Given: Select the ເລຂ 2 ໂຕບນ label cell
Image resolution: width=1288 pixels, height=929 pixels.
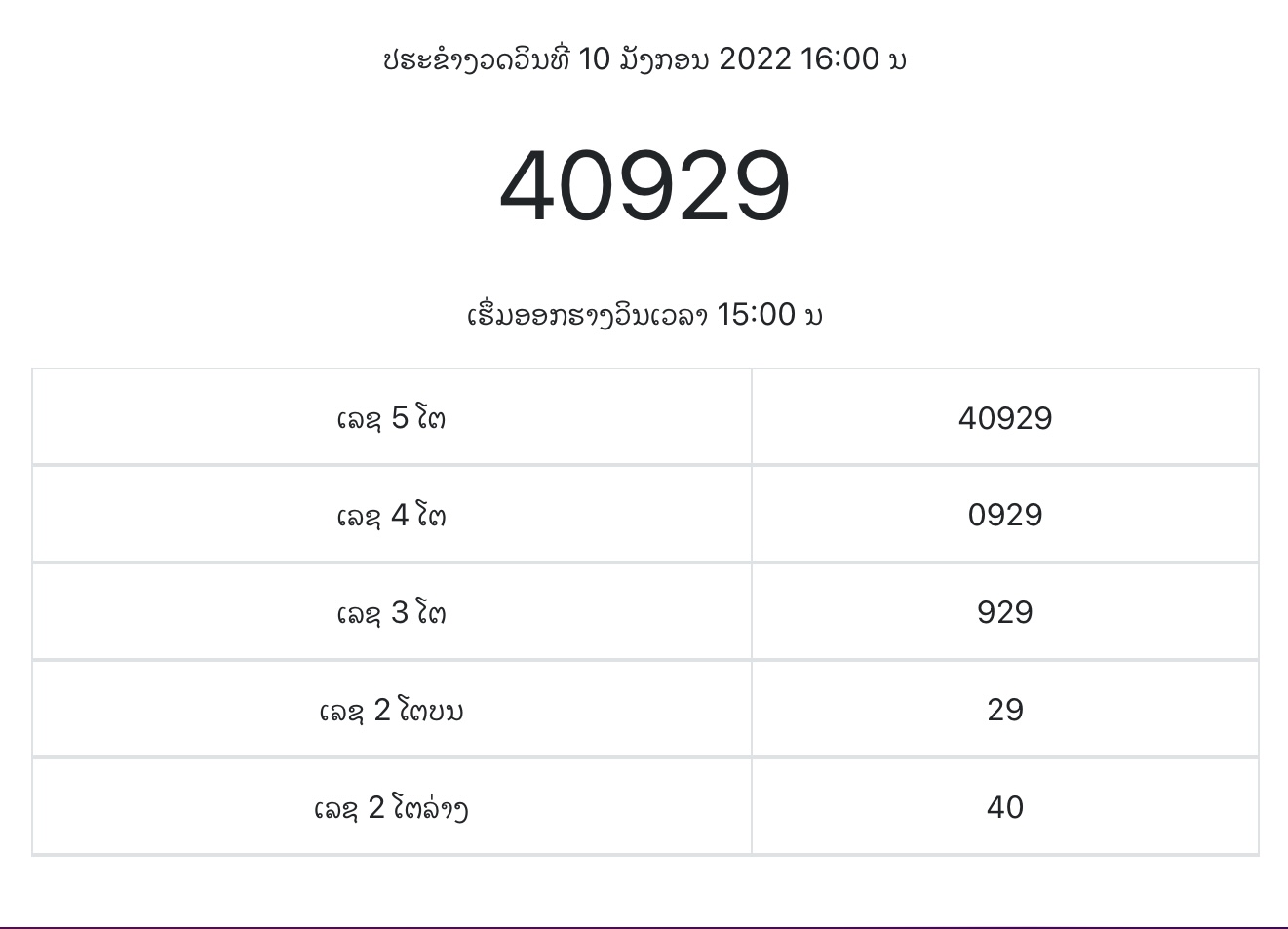Looking at the screenshot, I should coord(392,710).
